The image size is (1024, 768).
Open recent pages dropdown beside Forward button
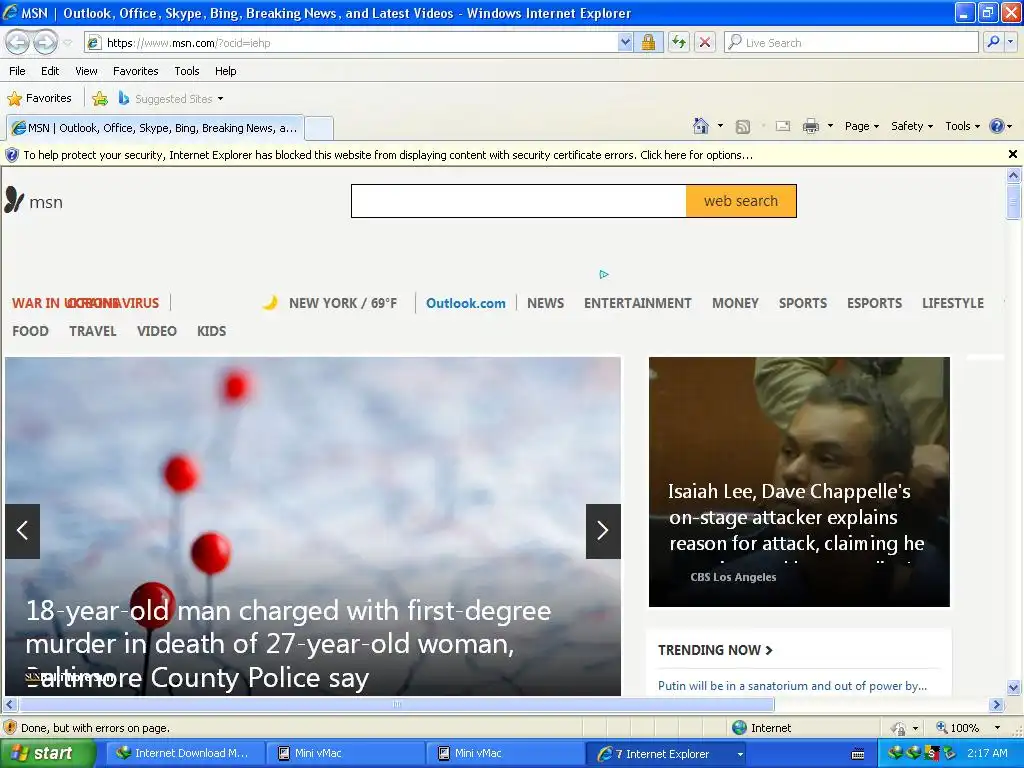click(67, 43)
